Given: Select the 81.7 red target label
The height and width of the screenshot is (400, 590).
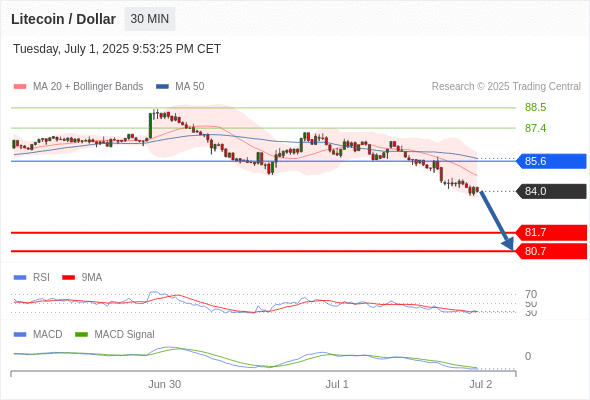Looking at the screenshot, I should (551, 233).
